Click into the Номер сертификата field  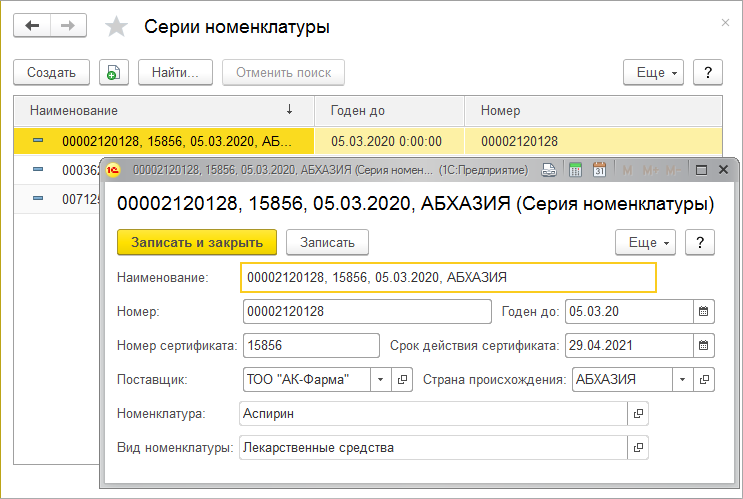point(310,346)
